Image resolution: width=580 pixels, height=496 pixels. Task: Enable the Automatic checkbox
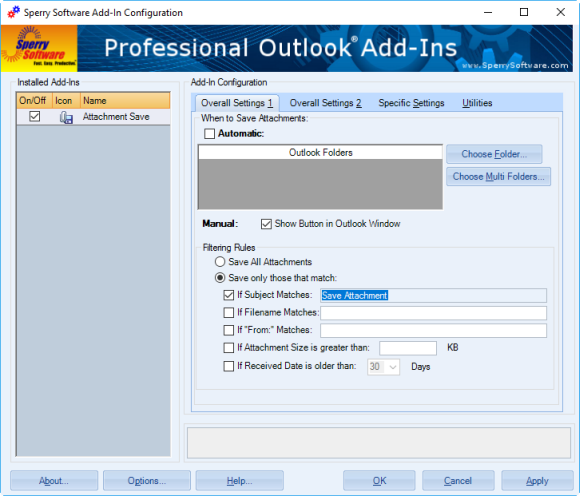click(209, 134)
